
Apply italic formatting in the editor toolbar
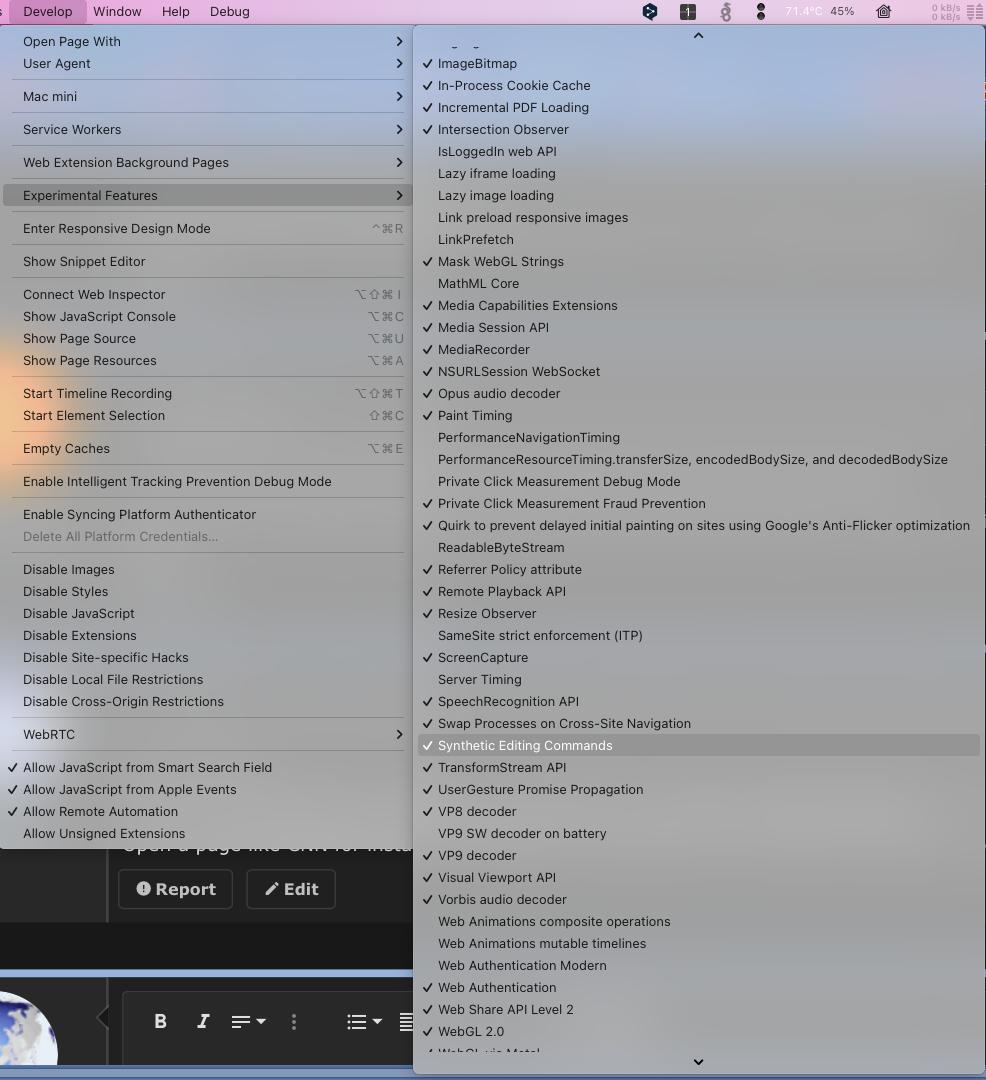pyautogui.click(x=203, y=1021)
